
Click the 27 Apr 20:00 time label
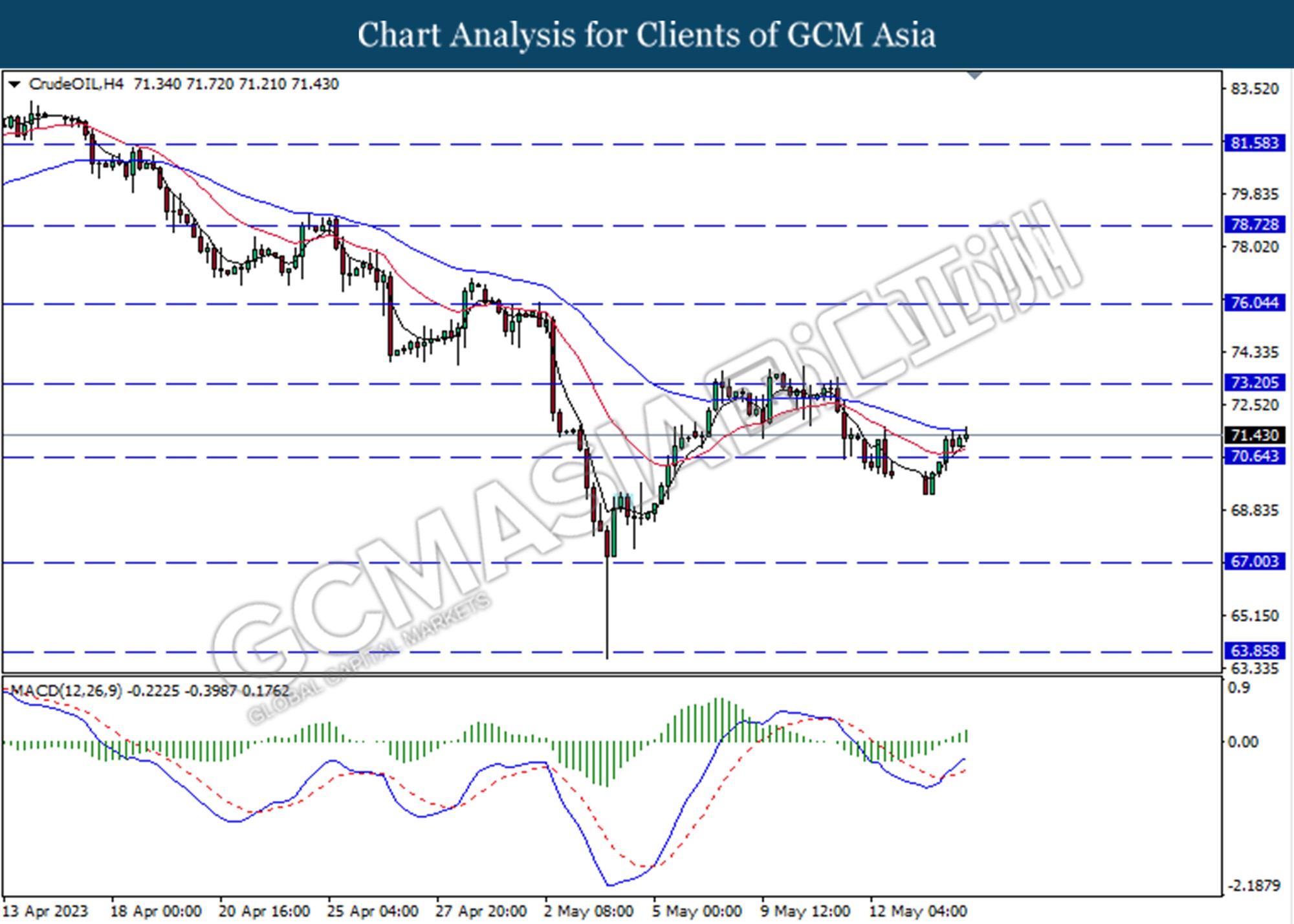(x=481, y=911)
